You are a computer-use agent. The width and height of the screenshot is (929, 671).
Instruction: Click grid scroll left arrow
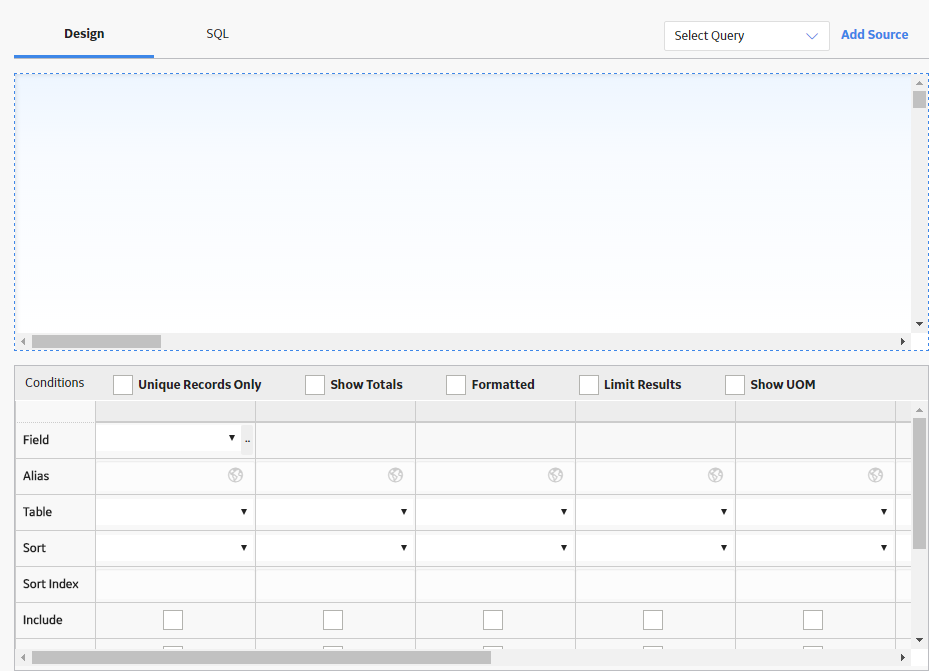[x=23, y=657]
